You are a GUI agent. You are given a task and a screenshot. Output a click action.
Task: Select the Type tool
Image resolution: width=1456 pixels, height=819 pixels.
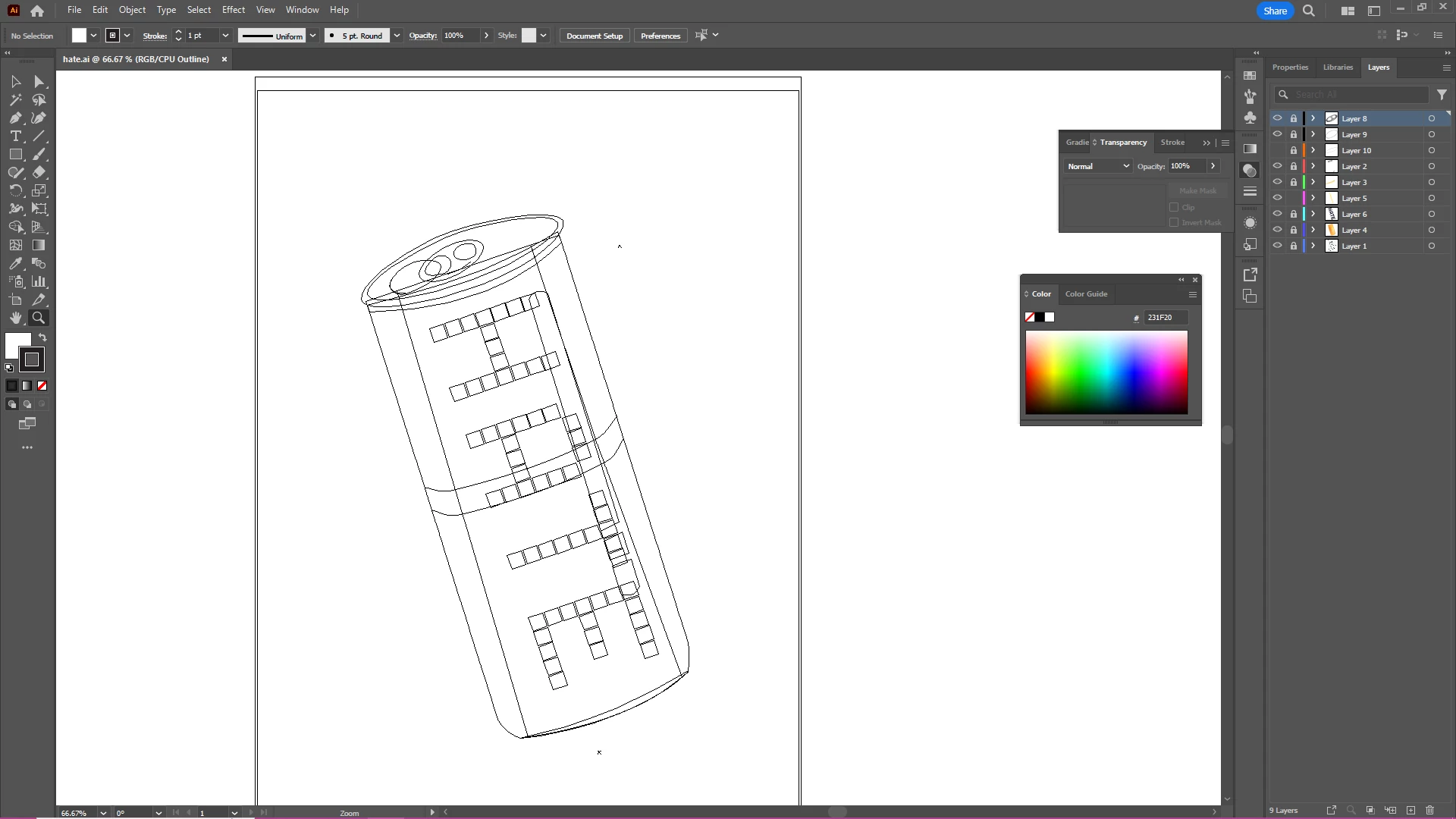click(x=15, y=136)
